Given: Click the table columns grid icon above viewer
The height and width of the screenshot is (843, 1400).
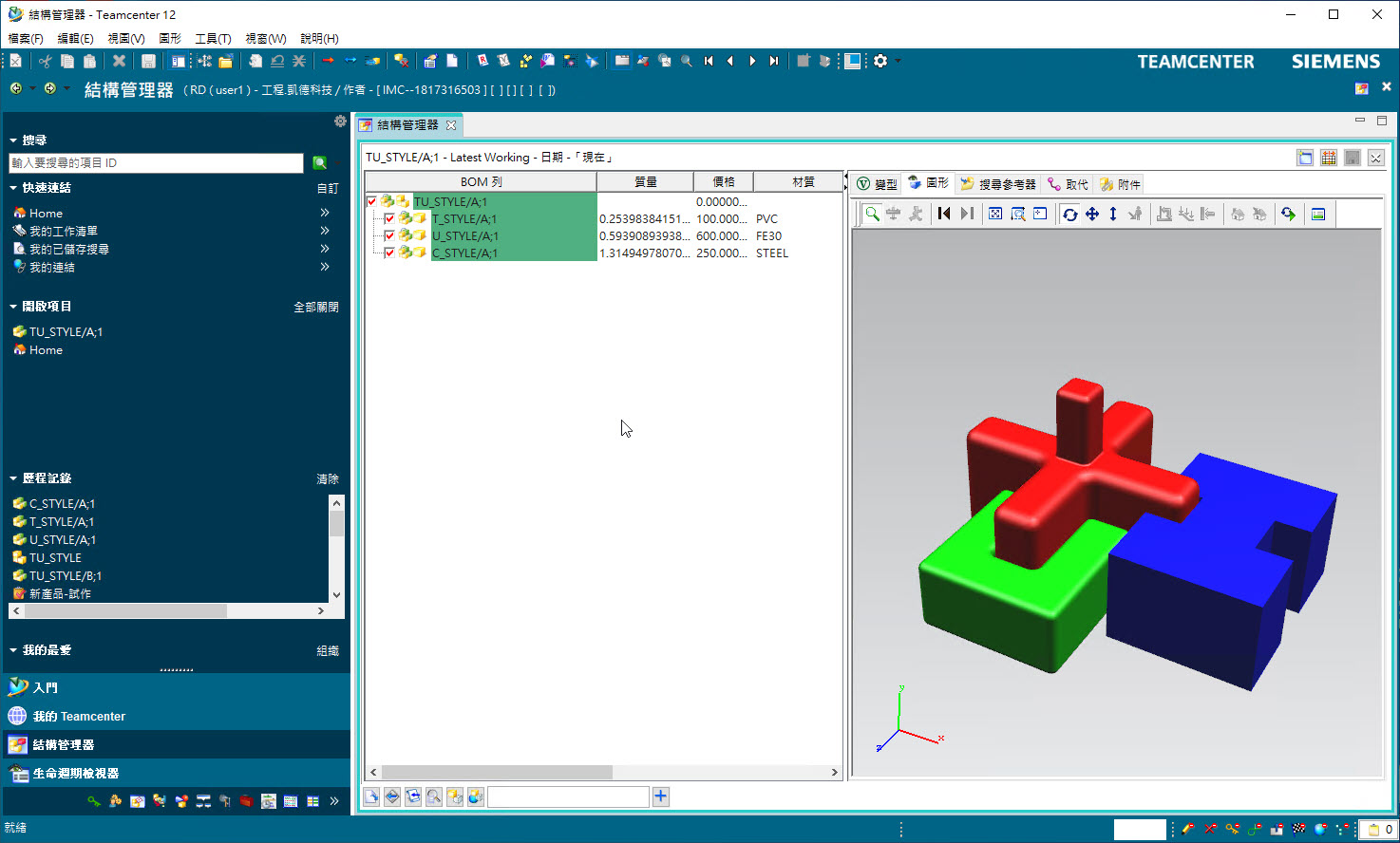Looking at the screenshot, I should click(1329, 158).
